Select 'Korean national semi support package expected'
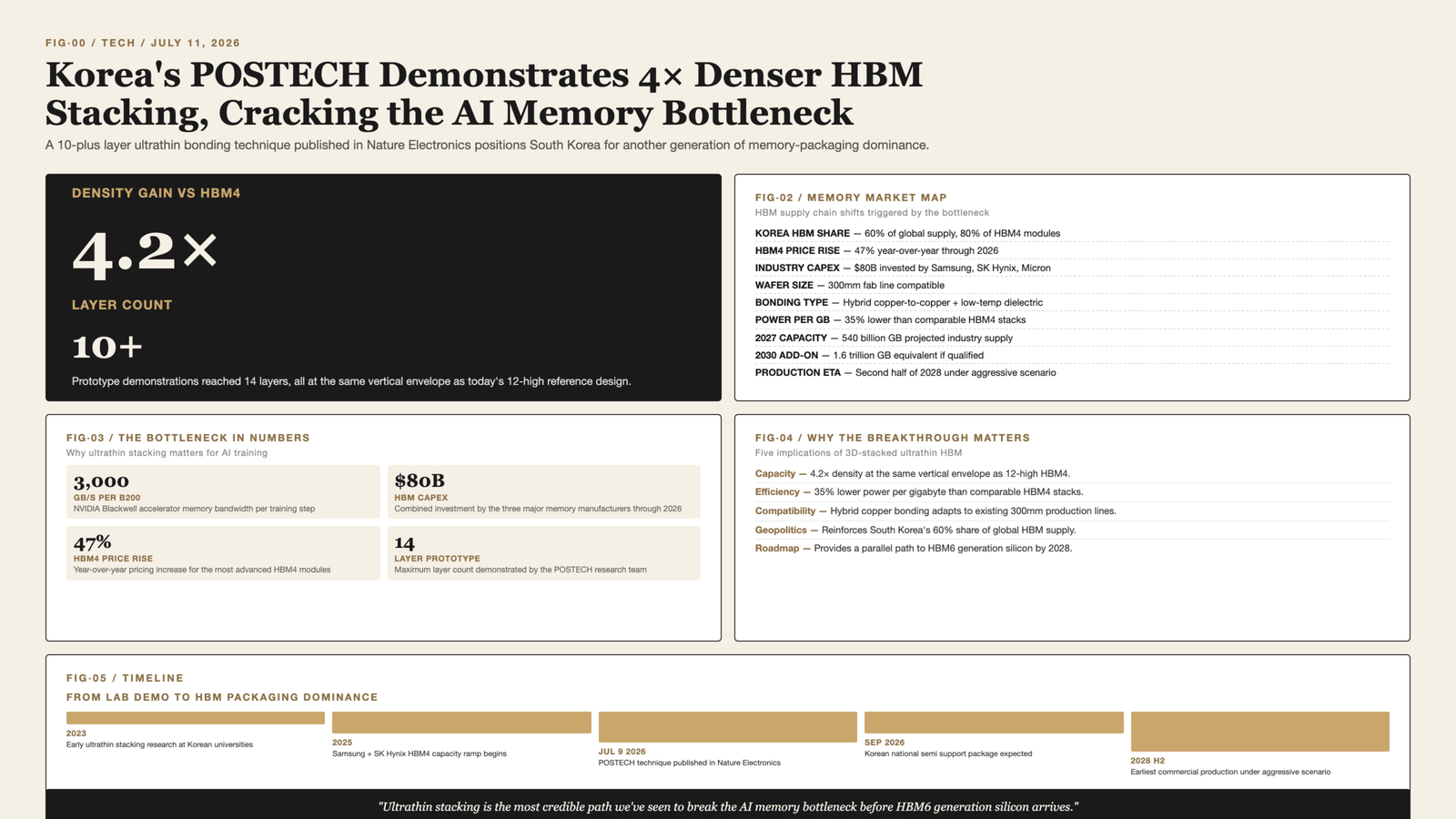The image size is (1456, 819). click(948, 753)
